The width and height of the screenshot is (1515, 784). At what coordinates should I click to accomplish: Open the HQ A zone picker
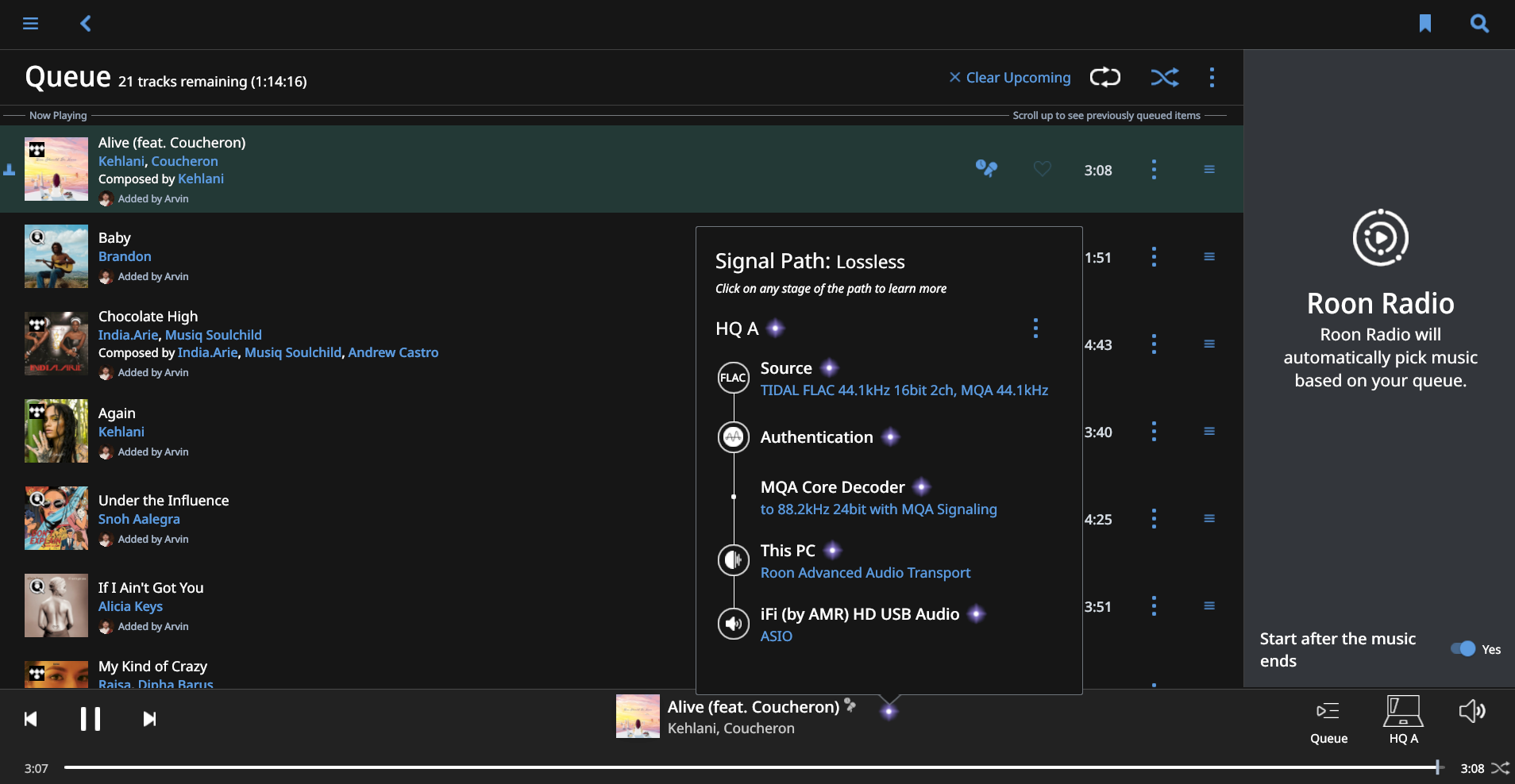[x=1403, y=720]
